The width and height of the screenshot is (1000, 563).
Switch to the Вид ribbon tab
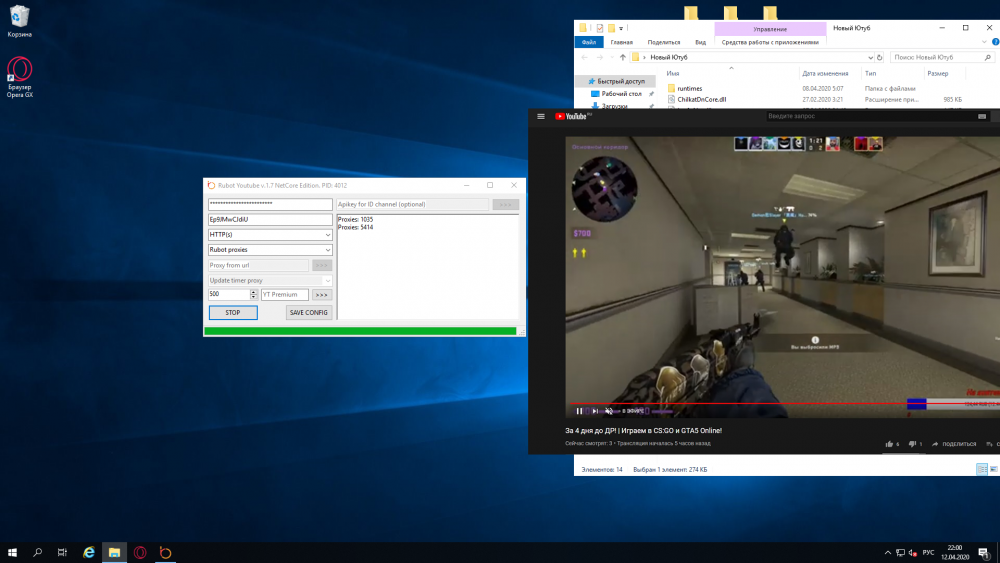[700, 42]
